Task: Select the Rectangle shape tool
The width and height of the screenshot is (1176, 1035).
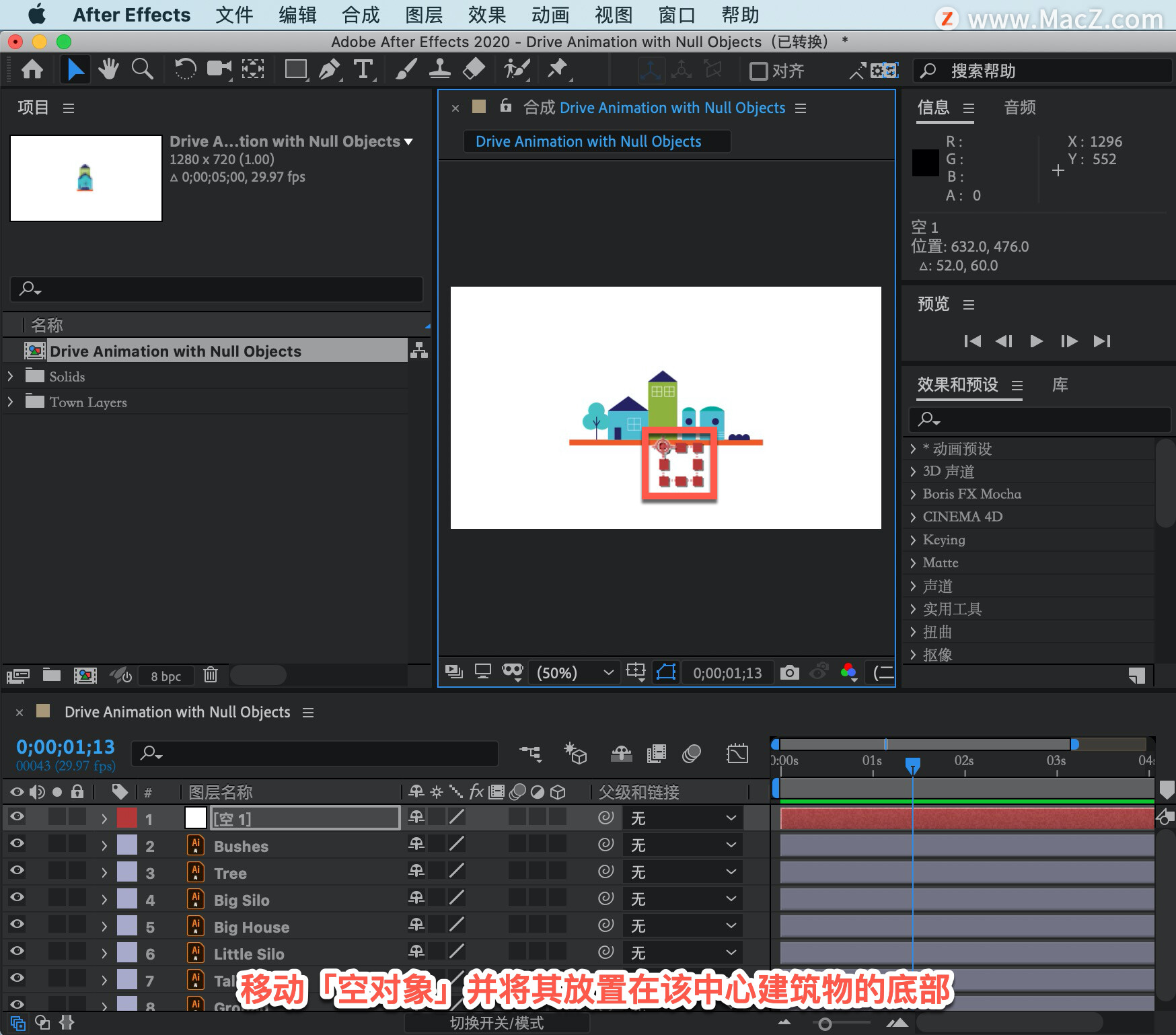Action: (x=295, y=69)
